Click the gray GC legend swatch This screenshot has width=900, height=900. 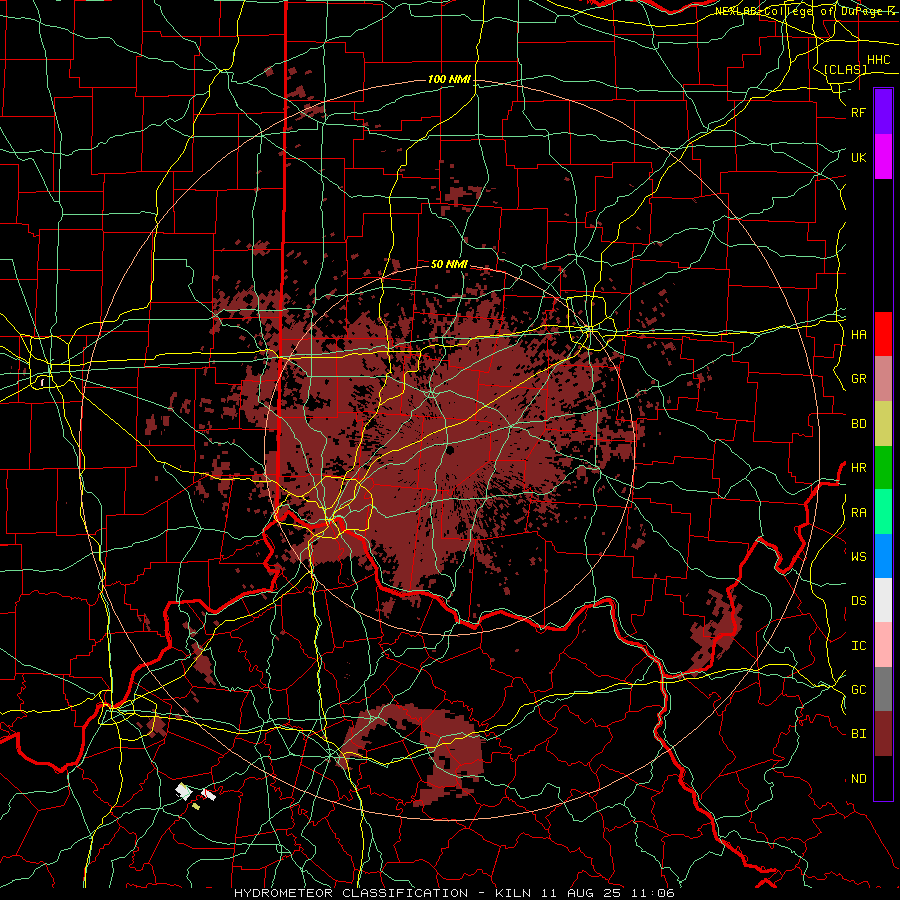click(883, 689)
